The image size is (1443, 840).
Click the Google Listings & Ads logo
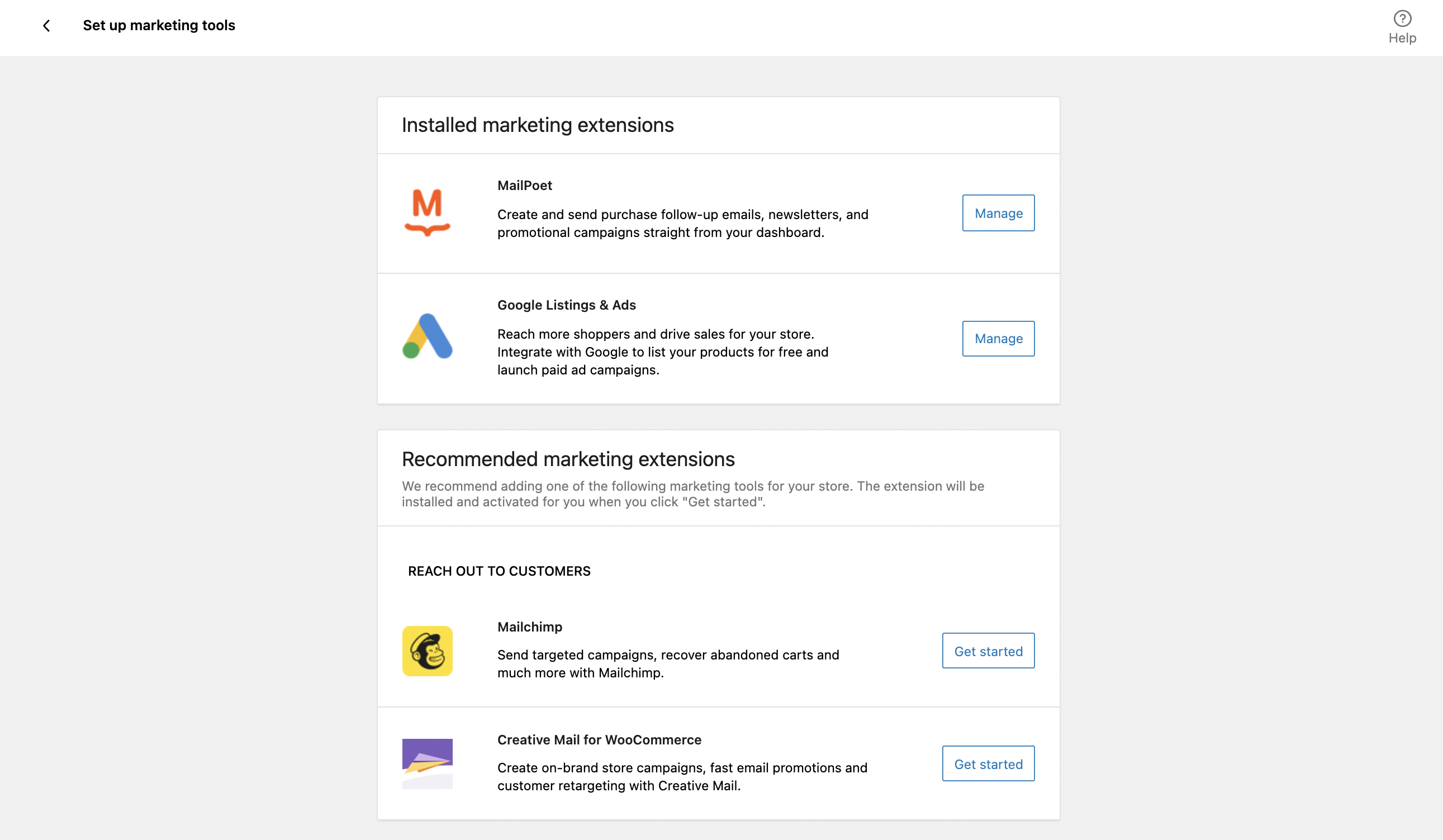coord(427,336)
